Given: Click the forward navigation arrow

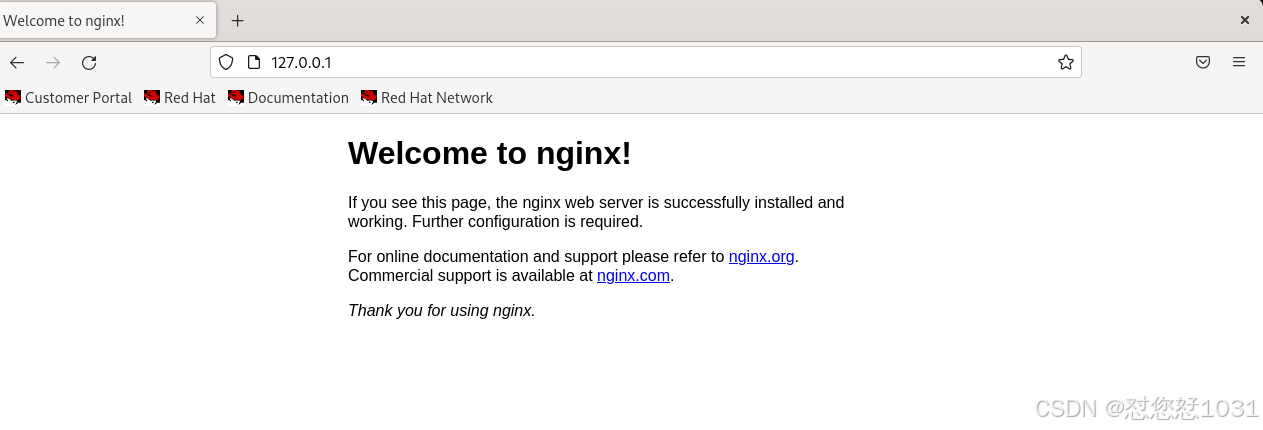Looking at the screenshot, I should point(53,63).
